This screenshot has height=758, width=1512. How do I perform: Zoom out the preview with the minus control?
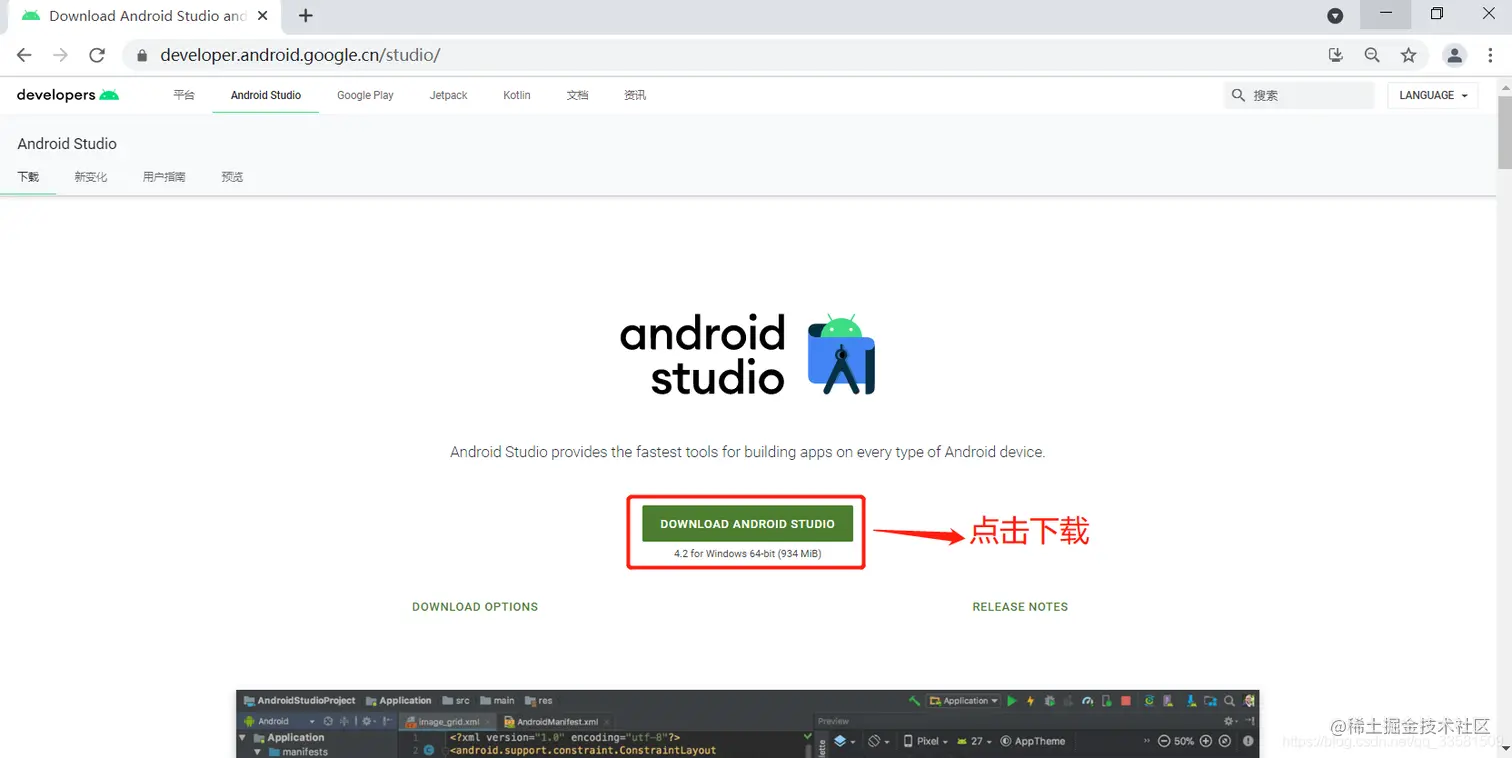click(x=1164, y=741)
